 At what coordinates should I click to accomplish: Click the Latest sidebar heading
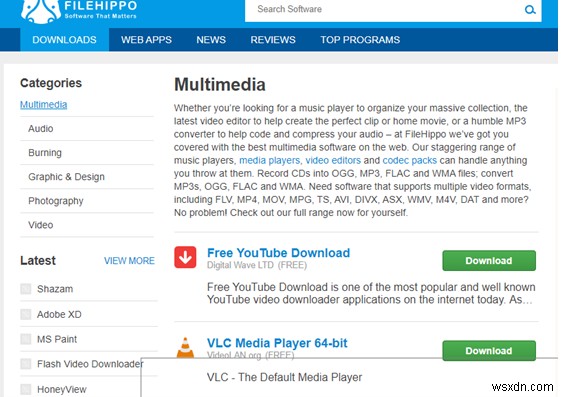click(38, 260)
